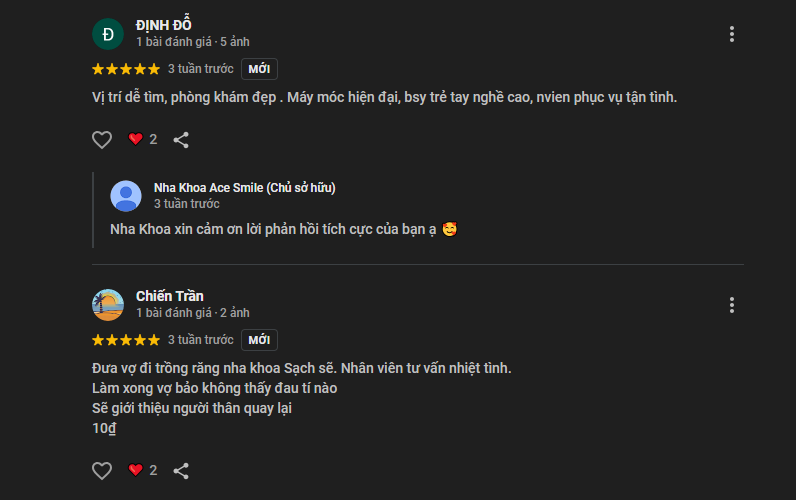Open more options for ĐỊNH ĐỖ's review

click(x=732, y=34)
